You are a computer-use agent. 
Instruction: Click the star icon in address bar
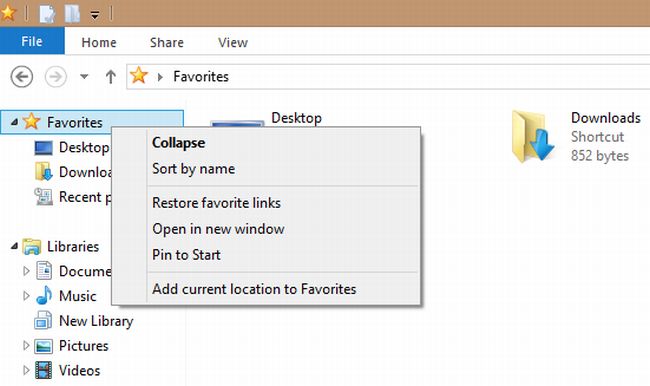point(138,76)
